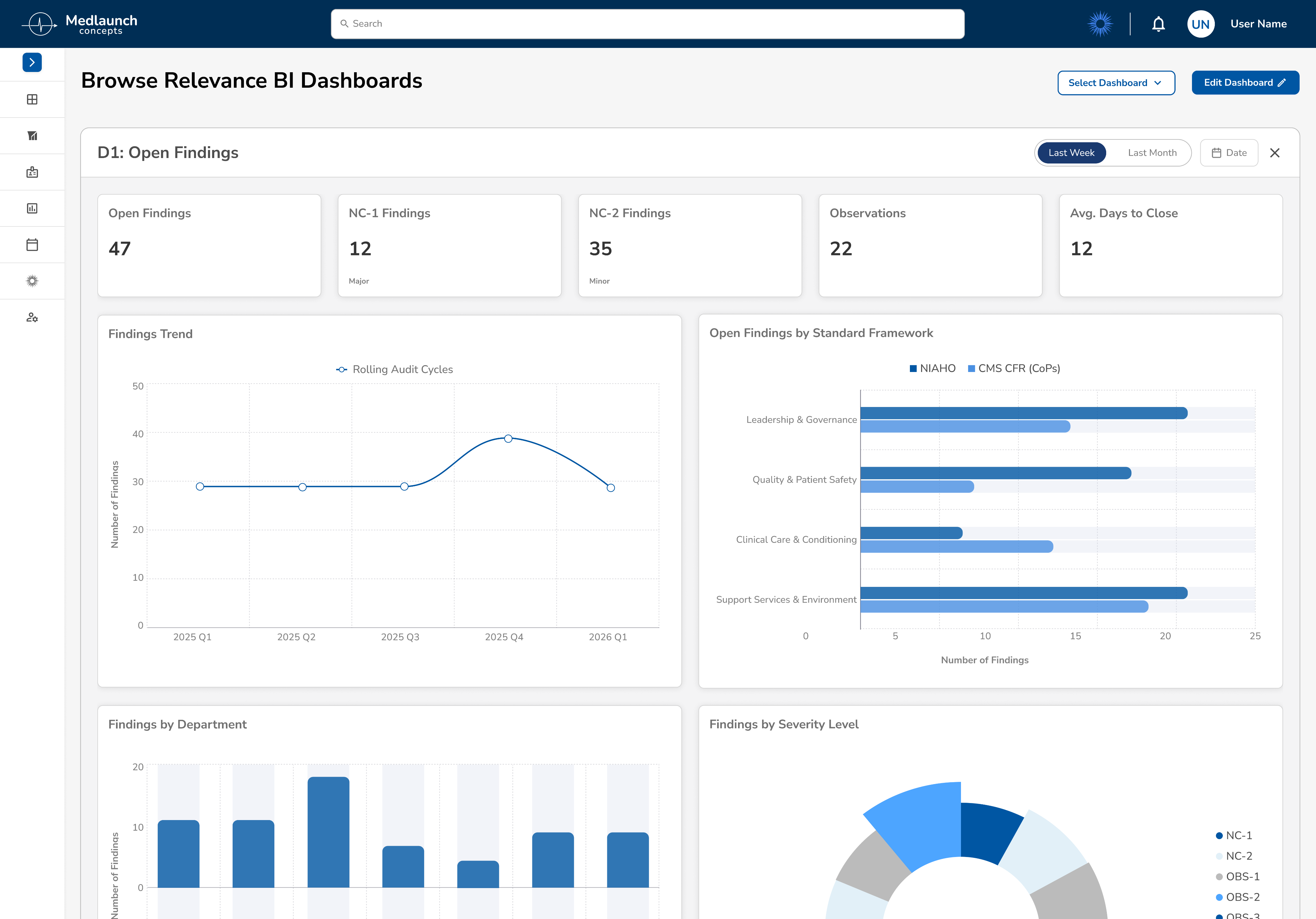Screen dimensions: 1316x919
Task: Toggle the NC-2 severity legend
Action: pos(1234,856)
